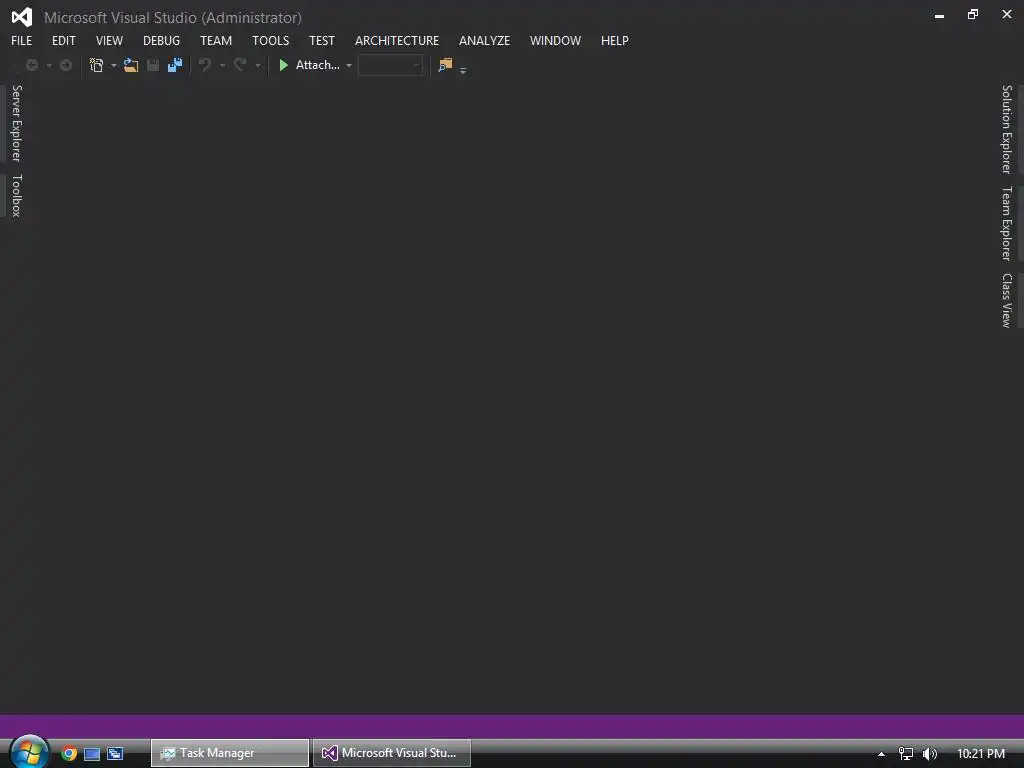The image size is (1024, 768).
Task: Click the Save floppy disk icon
Action: point(153,65)
